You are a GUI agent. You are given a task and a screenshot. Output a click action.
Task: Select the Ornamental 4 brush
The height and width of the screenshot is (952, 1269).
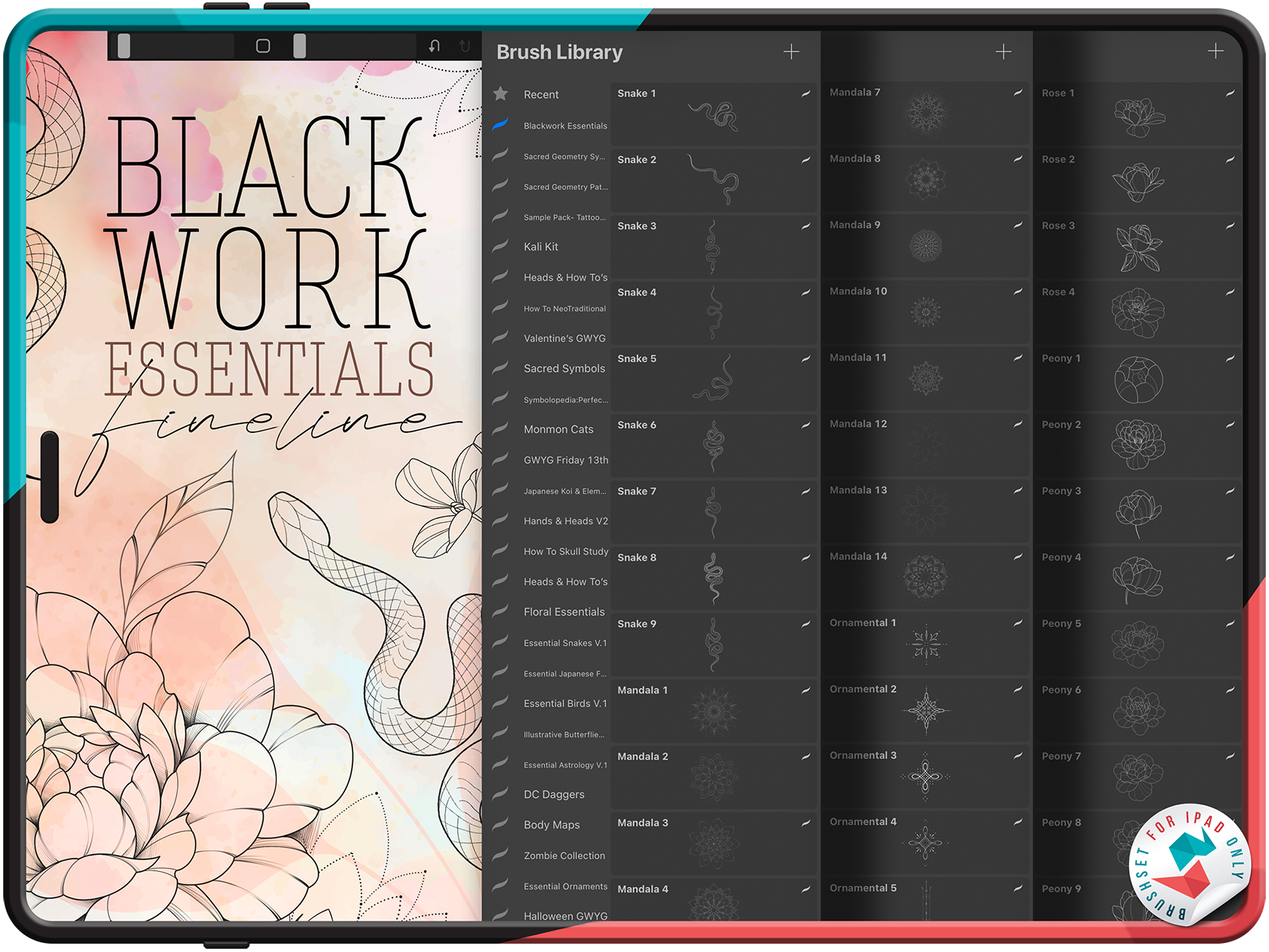[926, 843]
